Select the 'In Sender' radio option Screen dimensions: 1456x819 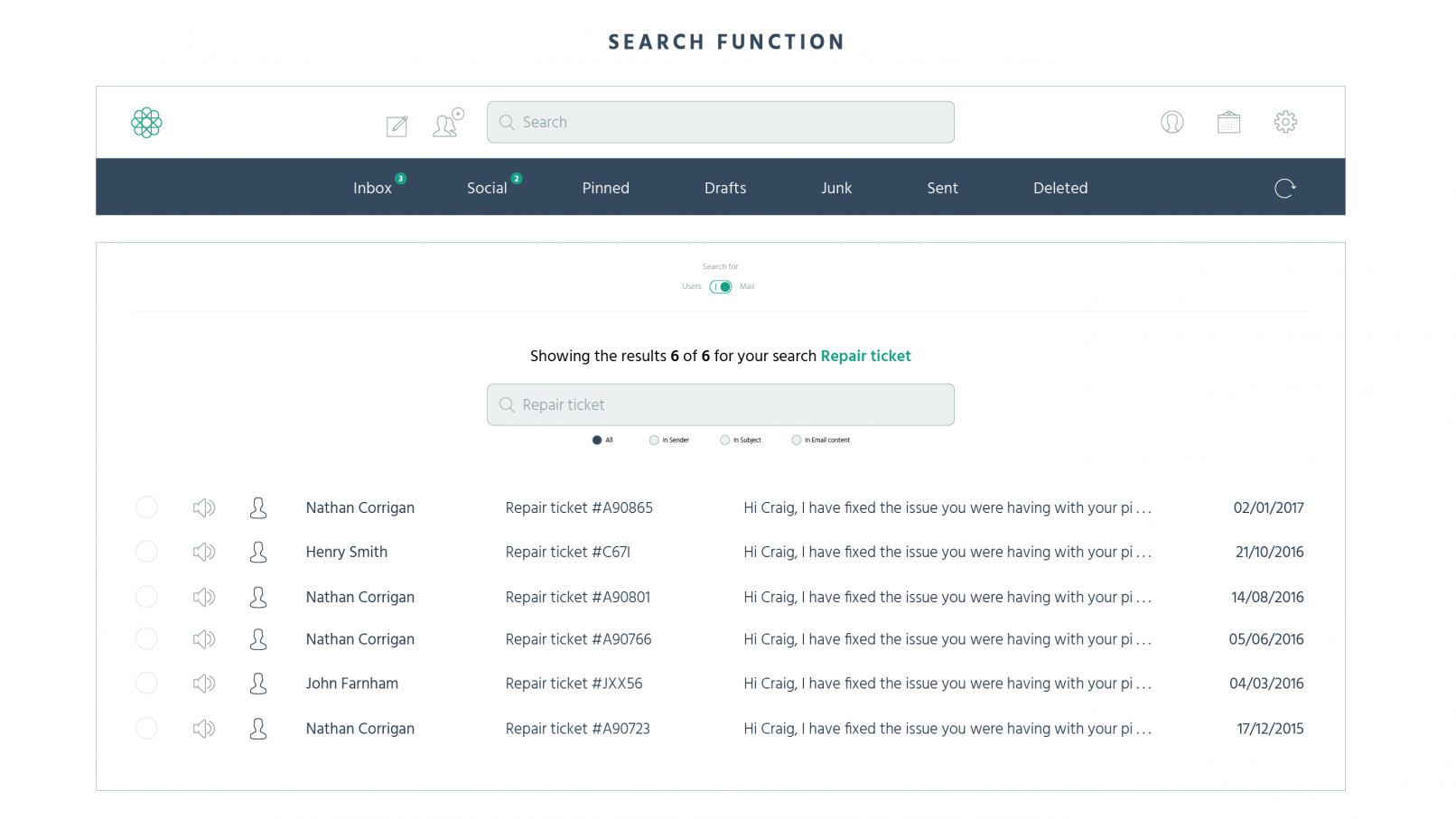point(654,441)
